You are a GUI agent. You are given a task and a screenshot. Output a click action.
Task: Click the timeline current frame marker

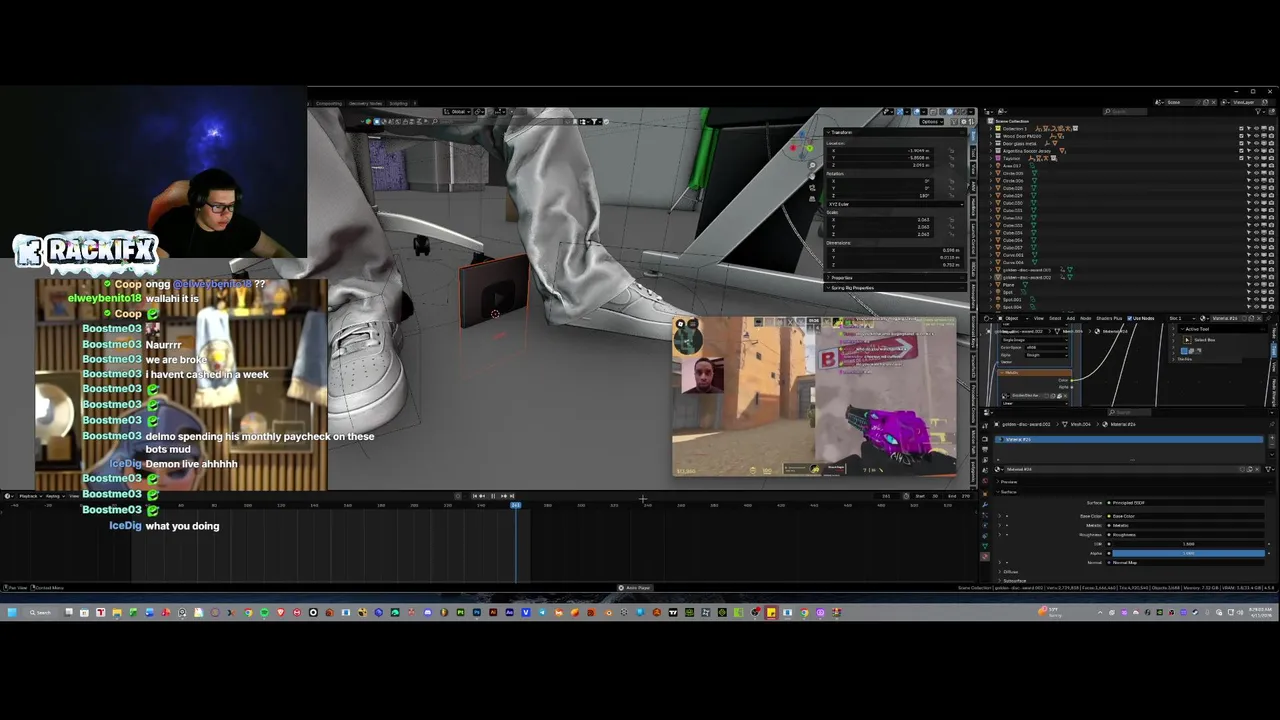tap(516, 505)
